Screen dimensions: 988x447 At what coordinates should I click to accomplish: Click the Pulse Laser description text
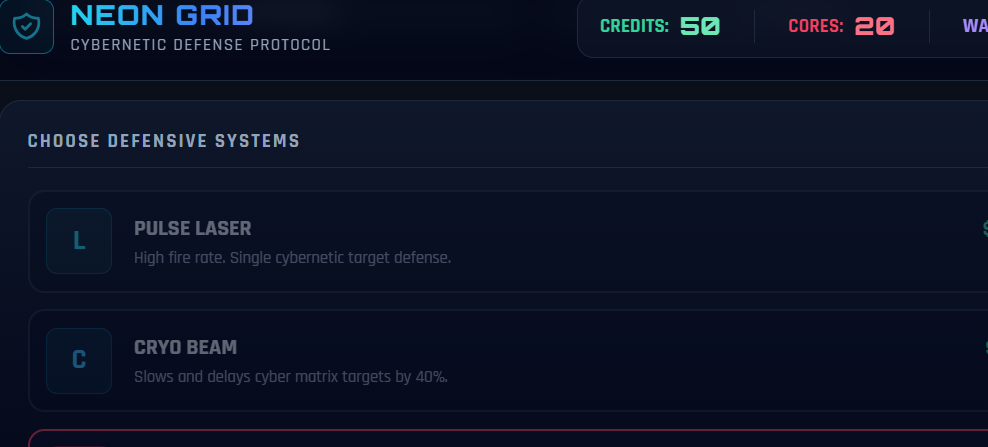tap(292, 258)
